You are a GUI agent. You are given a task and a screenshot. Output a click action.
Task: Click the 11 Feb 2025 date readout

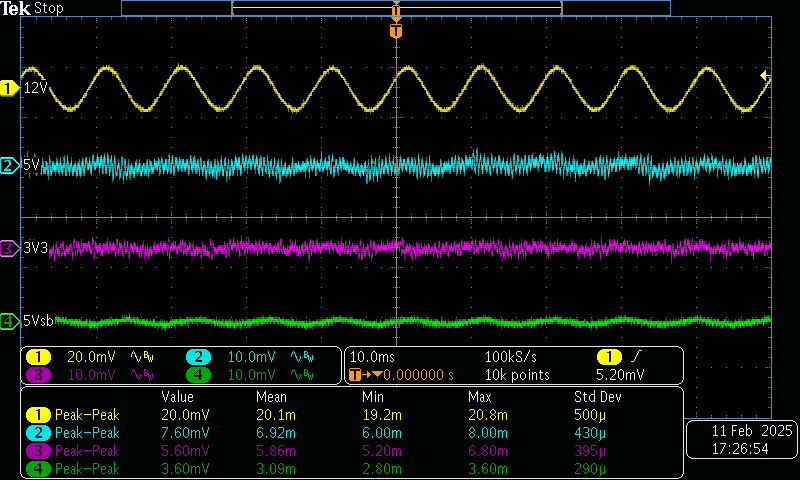point(752,431)
